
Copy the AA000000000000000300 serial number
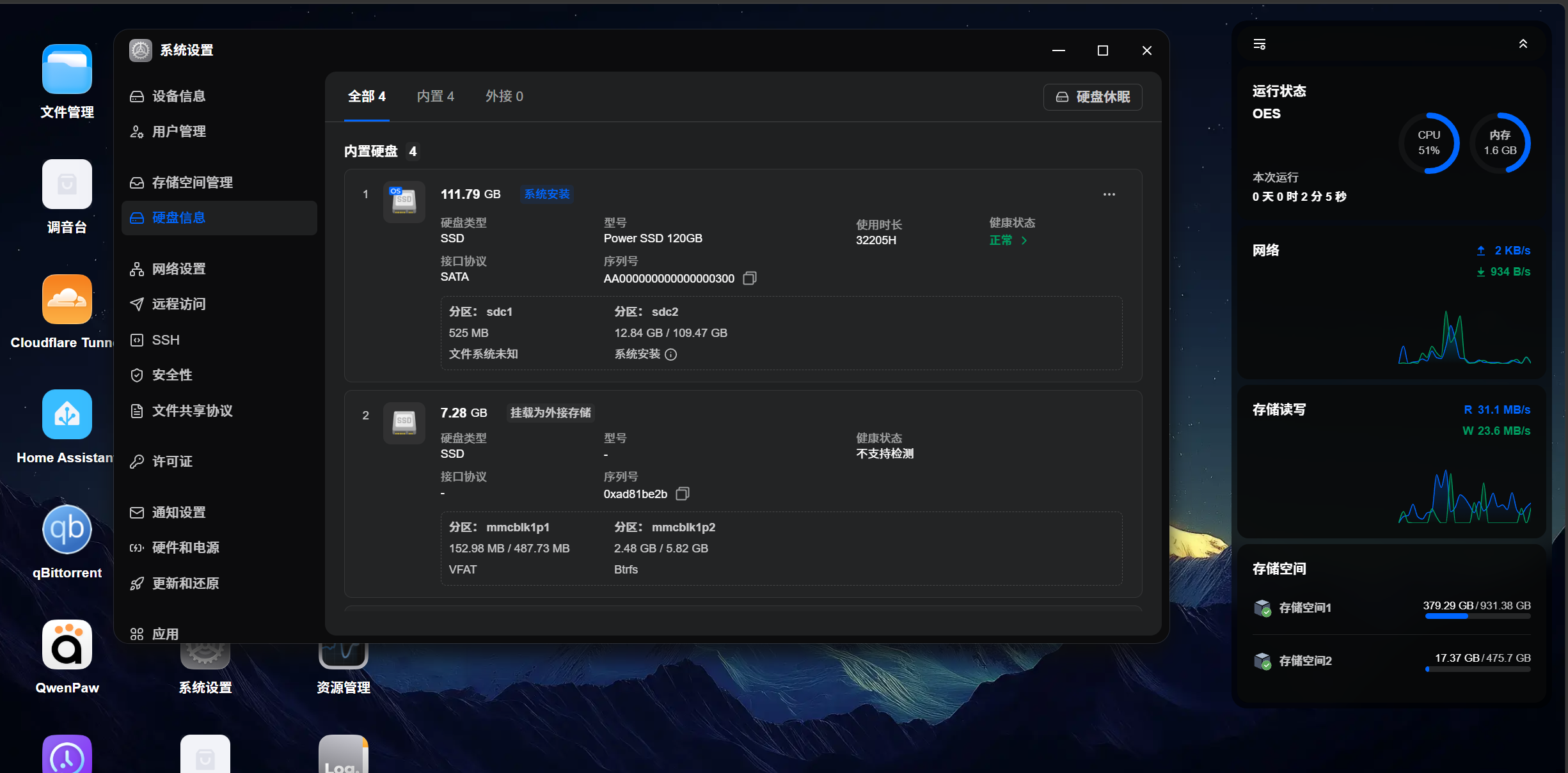coord(750,278)
